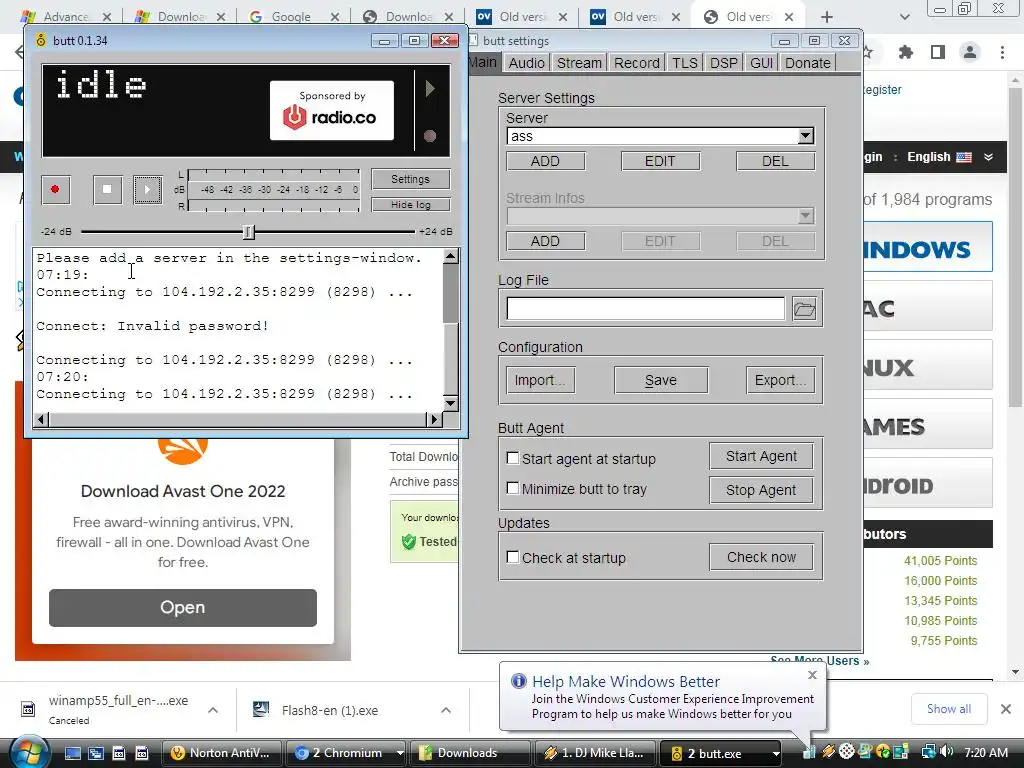
Task: Enable Check at startup for updates
Action: [x=513, y=557]
